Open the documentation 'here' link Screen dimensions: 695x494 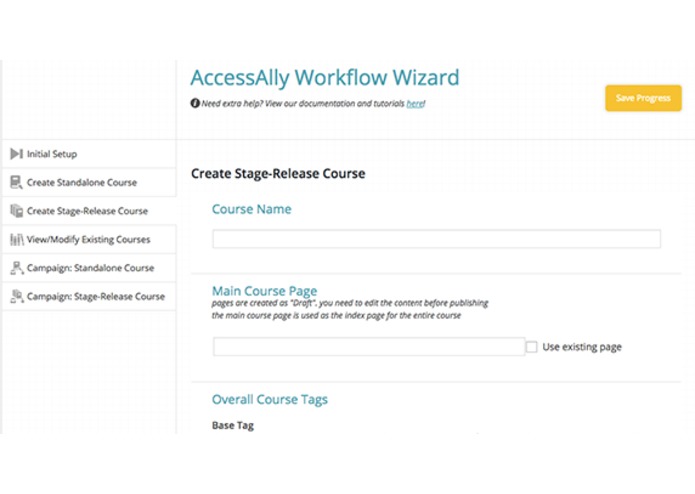pos(415,104)
